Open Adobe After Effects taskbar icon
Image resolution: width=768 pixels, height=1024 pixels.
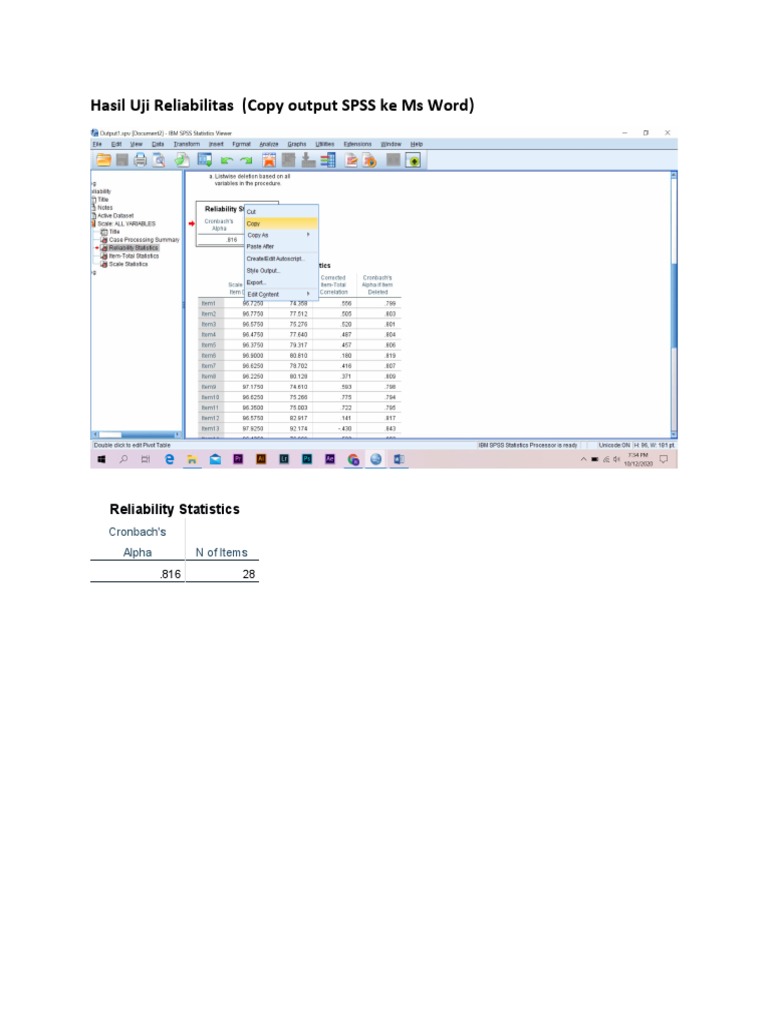click(330, 460)
